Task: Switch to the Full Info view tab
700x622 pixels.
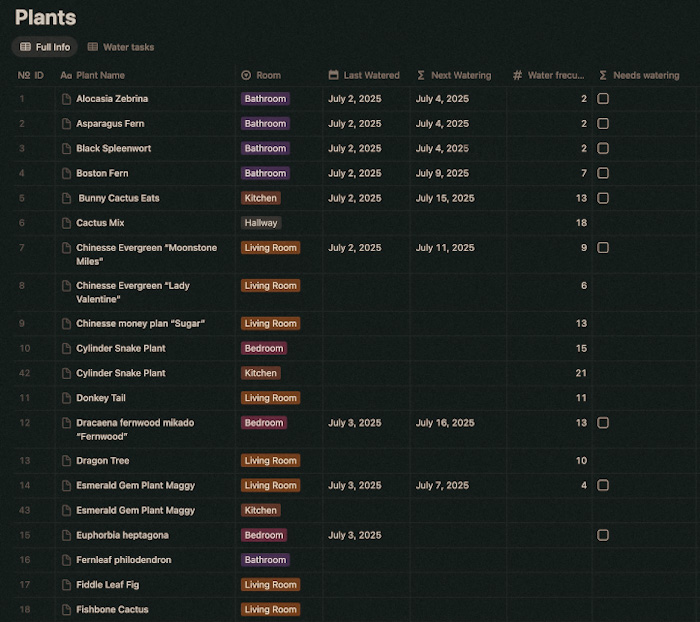Action: coord(45,47)
